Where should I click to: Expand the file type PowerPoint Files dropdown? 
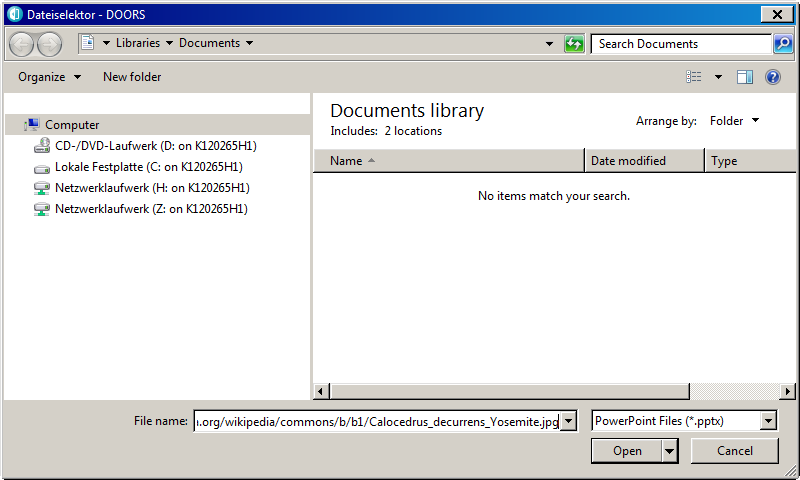(768, 422)
